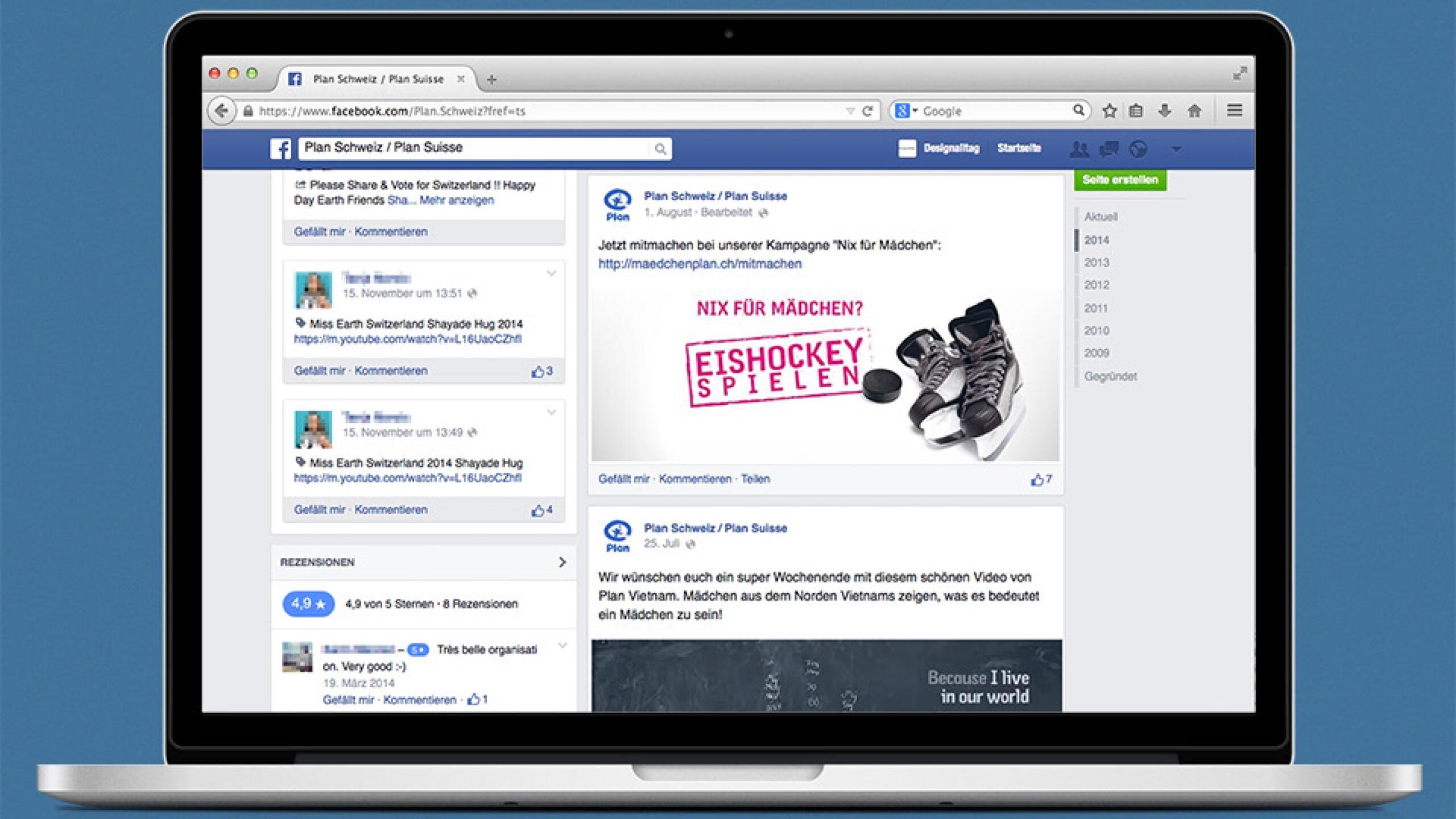The image size is (1456, 819).
Task: Open maedchenplan.ch/mitmachen link
Action: tap(700, 264)
